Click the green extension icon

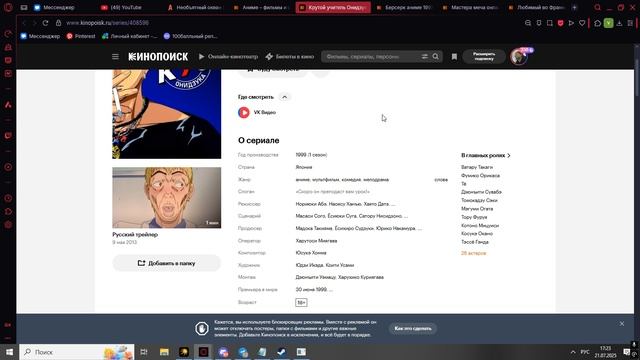(x=608, y=23)
